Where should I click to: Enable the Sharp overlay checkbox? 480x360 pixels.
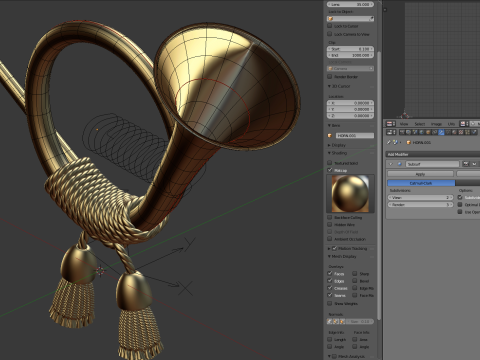355,273
